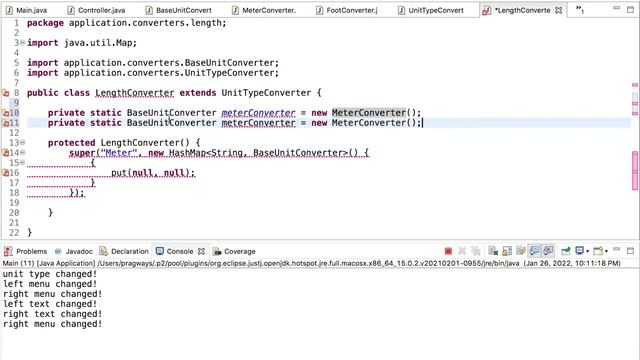Click meterConverter variable name on line 11
The image size is (640, 360).
coord(258,123)
